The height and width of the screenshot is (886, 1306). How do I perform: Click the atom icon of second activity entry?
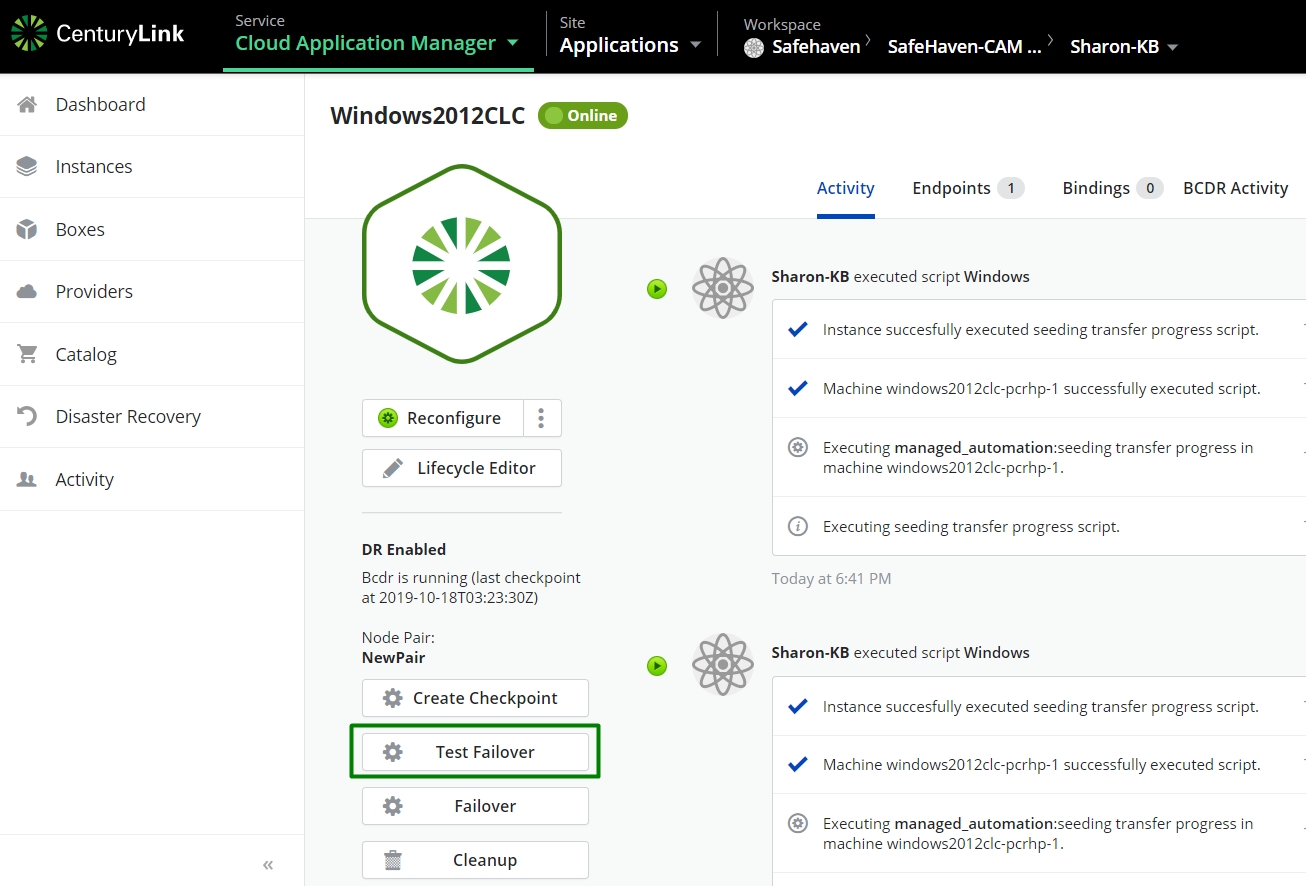point(722,664)
